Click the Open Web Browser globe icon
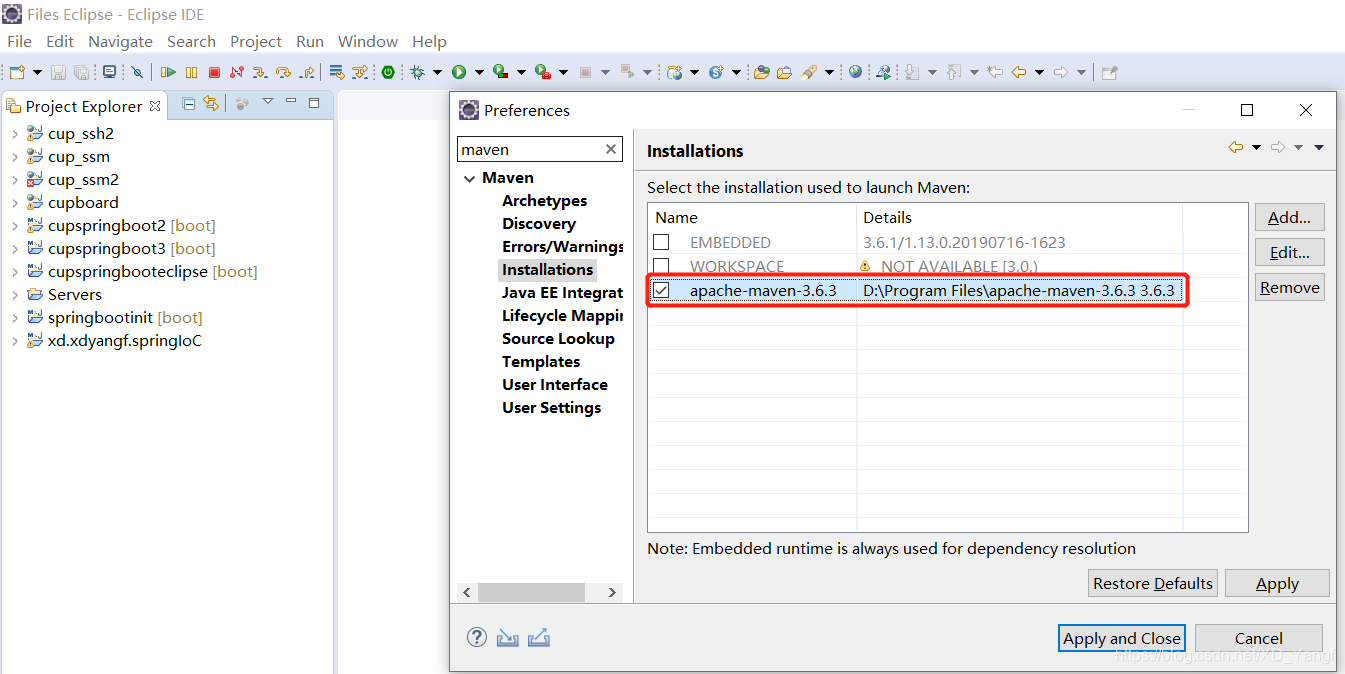The height and width of the screenshot is (674, 1345). pyautogui.click(x=856, y=72)
